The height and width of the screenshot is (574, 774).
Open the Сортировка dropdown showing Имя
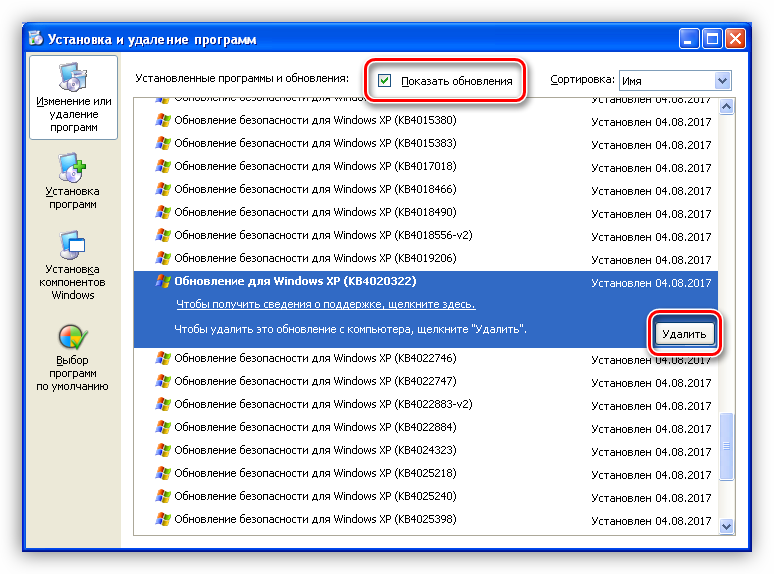point(675,80)
